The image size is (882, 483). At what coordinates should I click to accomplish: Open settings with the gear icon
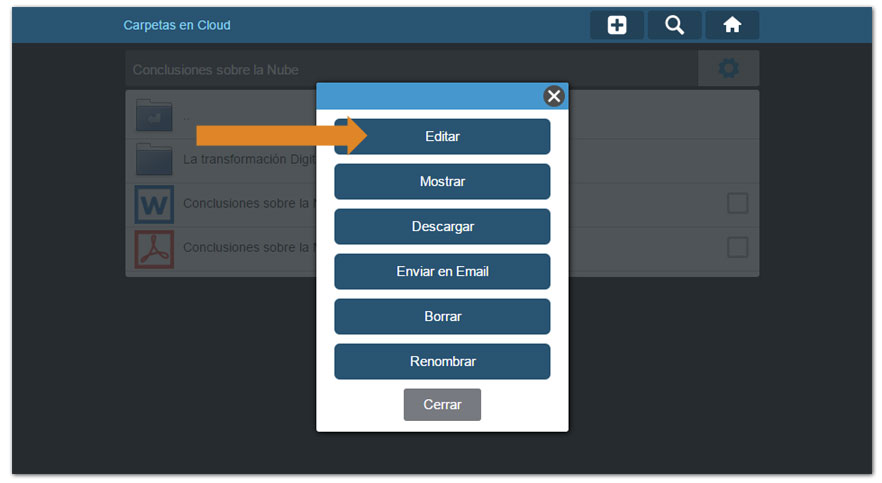tap(728, 69)
